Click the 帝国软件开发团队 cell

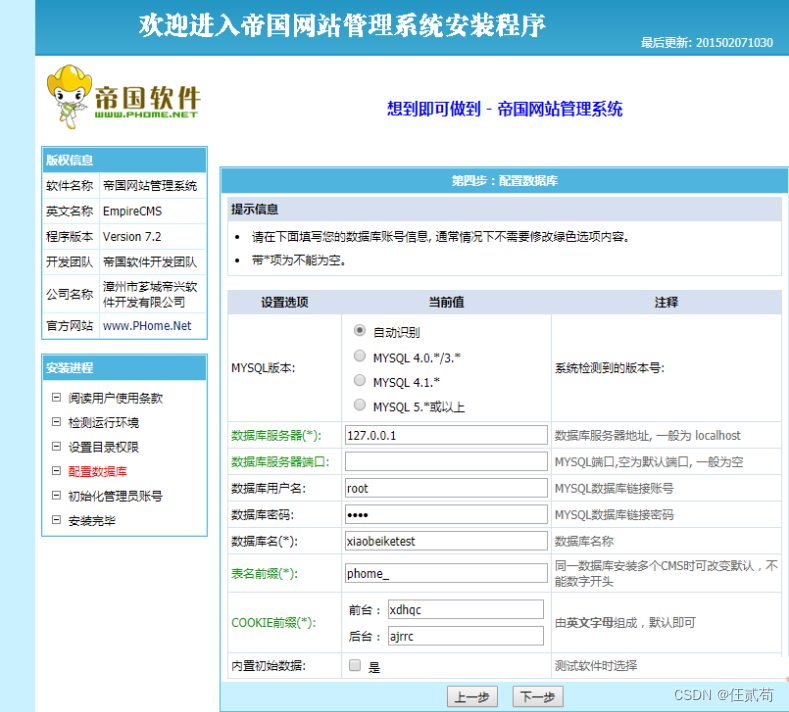tap(153, 262)
